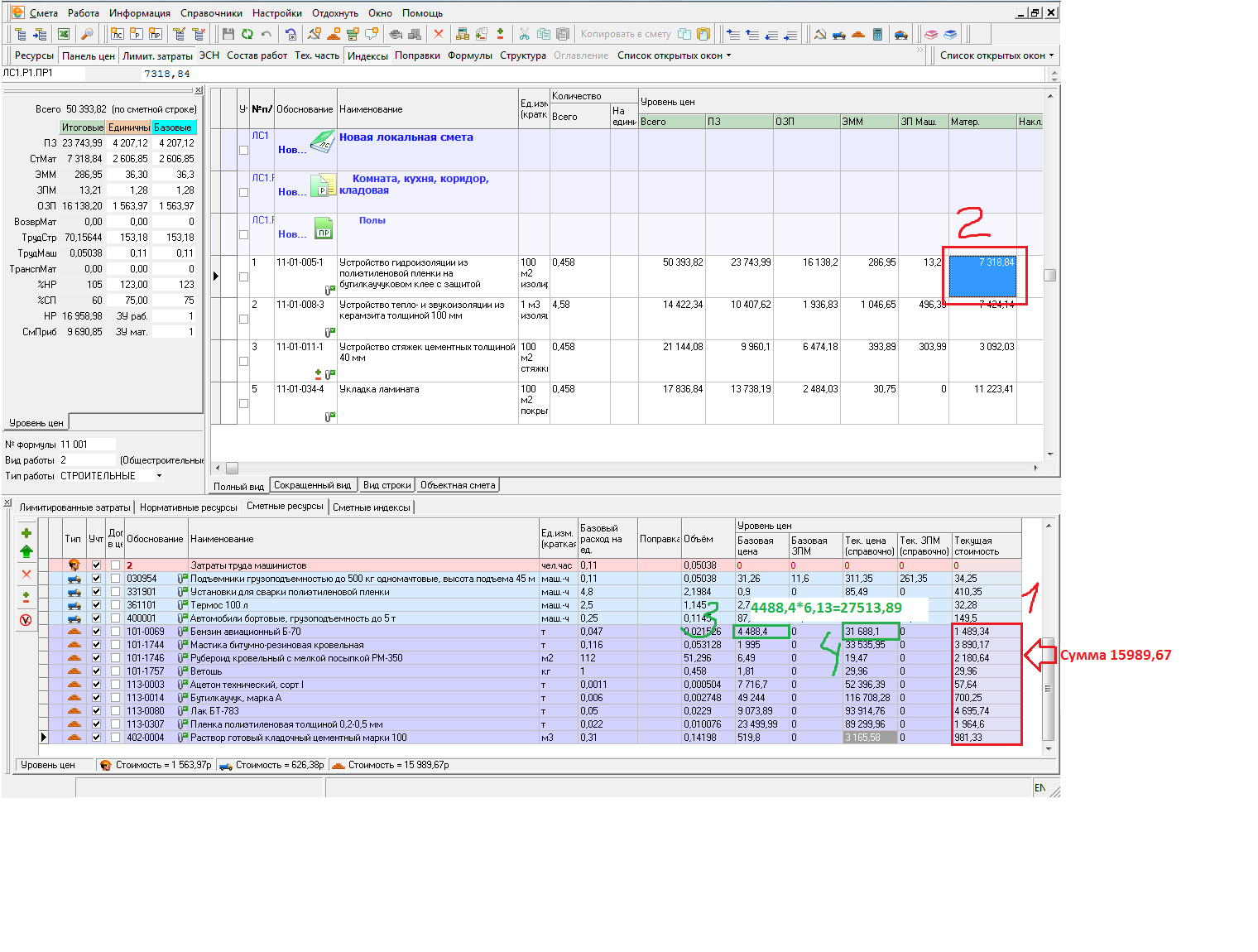Screen dimensions: 1258x952
Task: Click the blue books reference icon
Action: coord(950,34)
